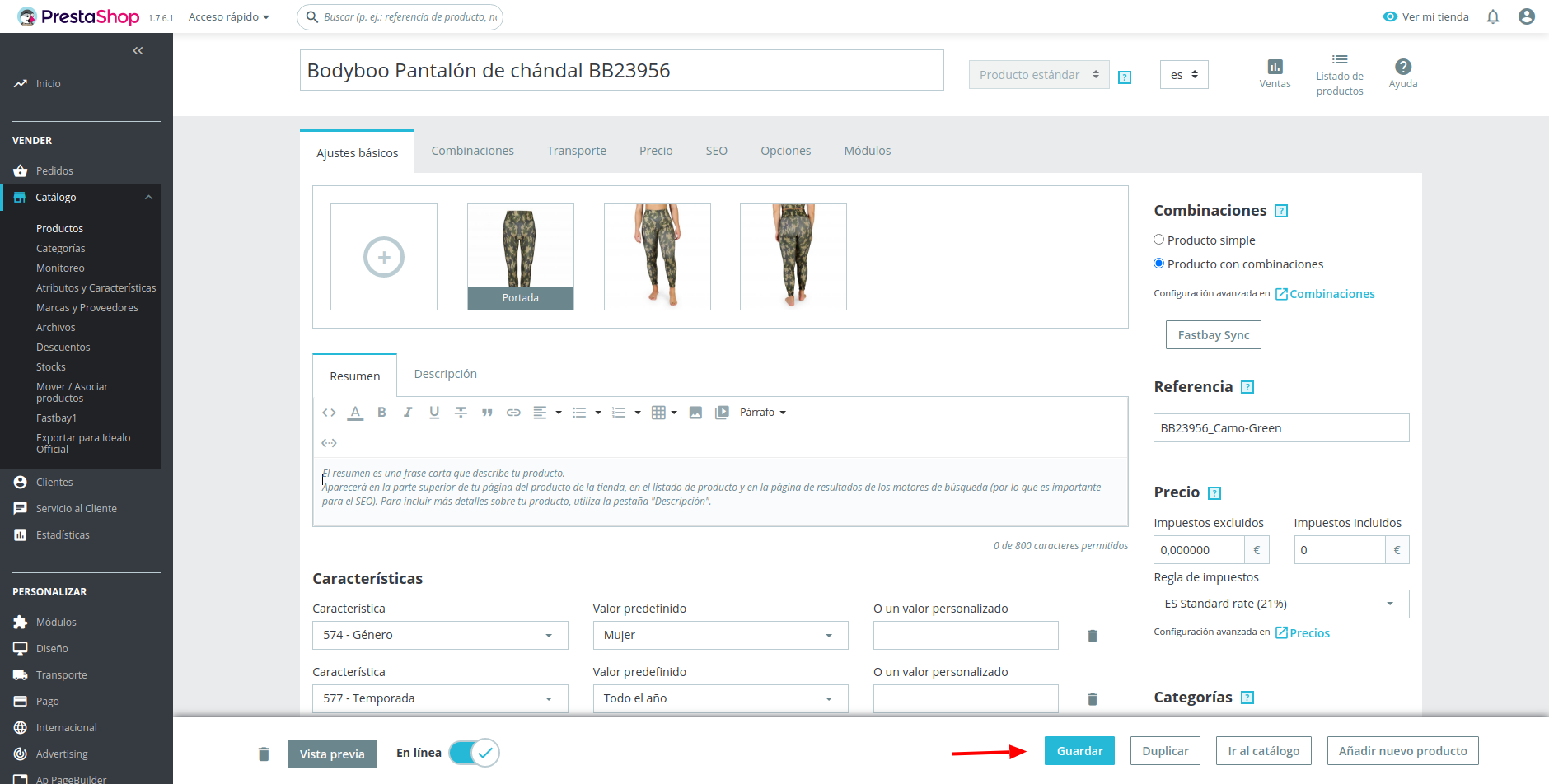The width and height of the screenshot is (1549, 784).
Task: Insert an image in the Resumen editor
Action: 695,413
